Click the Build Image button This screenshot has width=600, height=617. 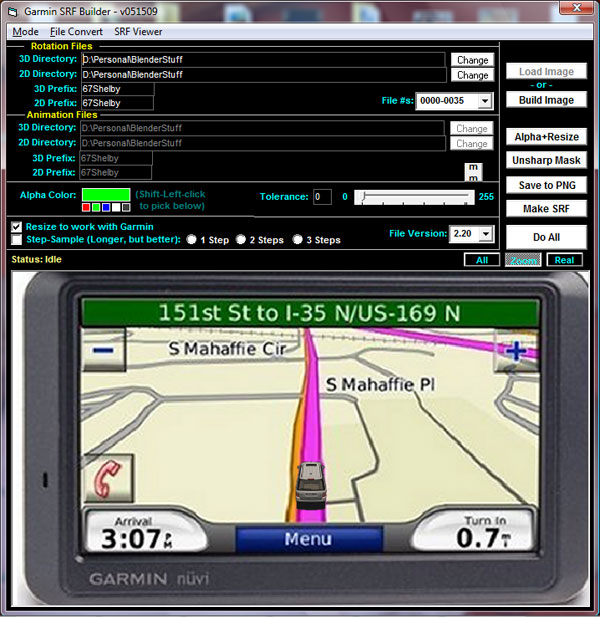point(546,100)
